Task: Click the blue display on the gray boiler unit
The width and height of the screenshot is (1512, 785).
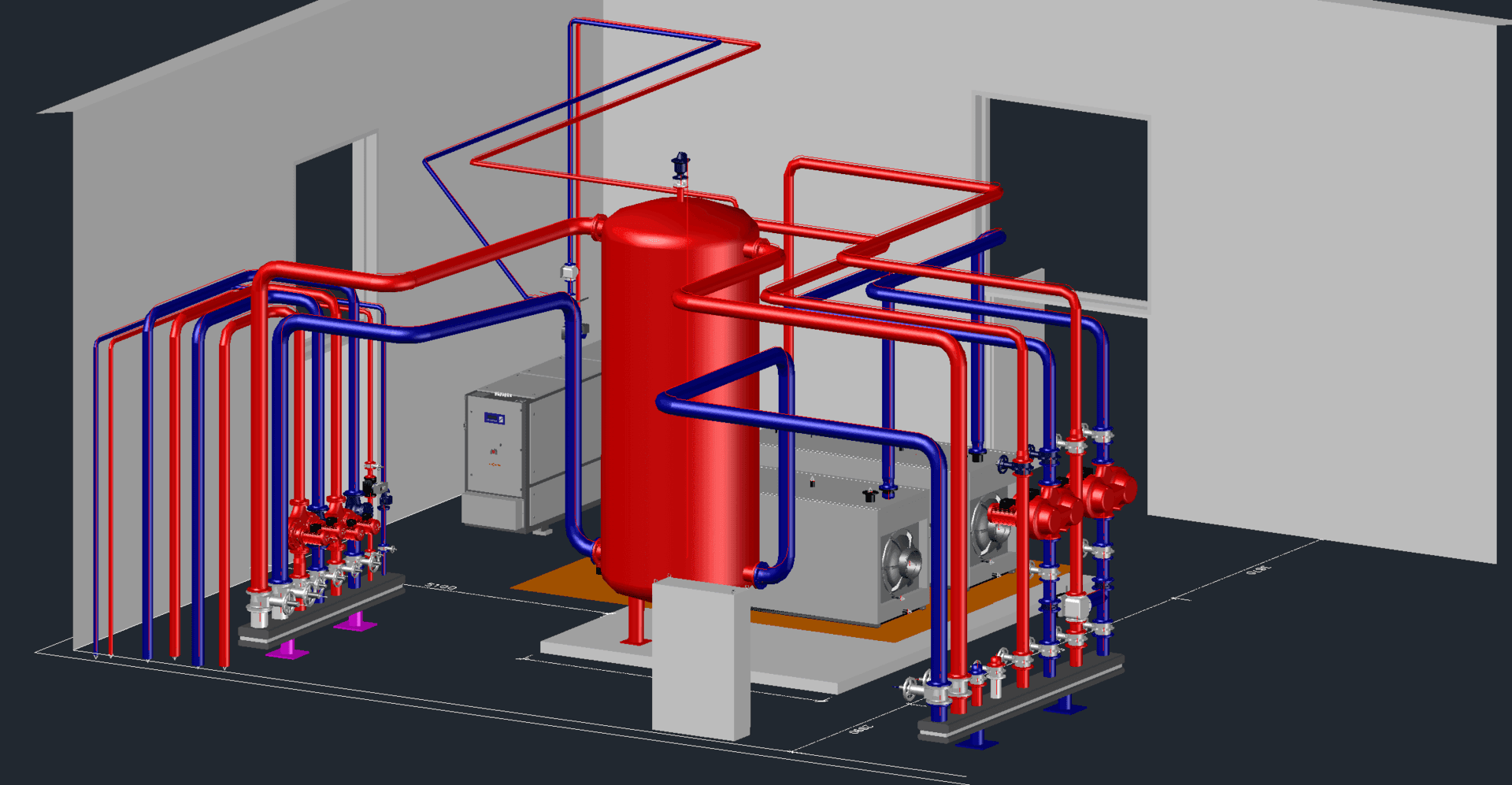Action: coord(494,418)
